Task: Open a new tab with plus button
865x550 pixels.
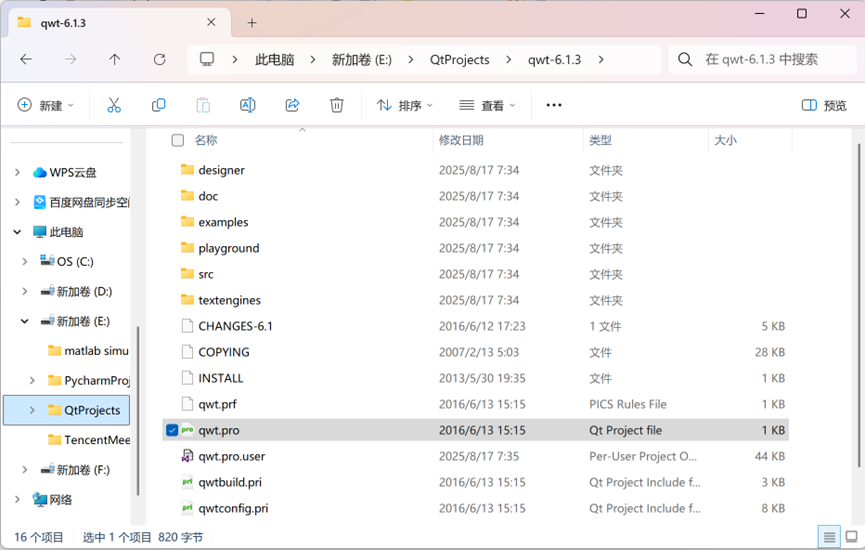Action: tap(252, 23)
